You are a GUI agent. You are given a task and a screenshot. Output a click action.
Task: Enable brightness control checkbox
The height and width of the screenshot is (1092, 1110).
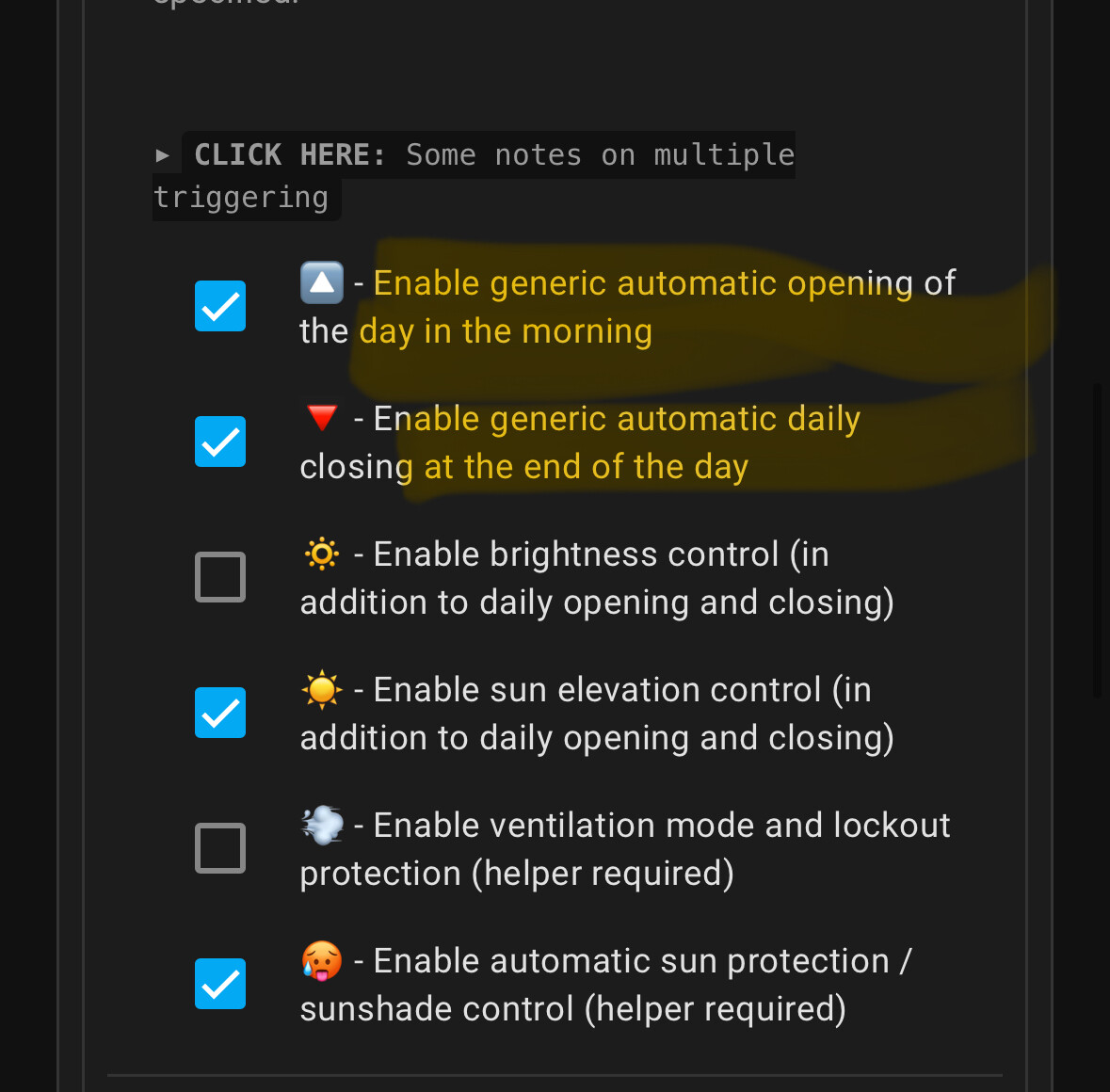tap(219, 576)
